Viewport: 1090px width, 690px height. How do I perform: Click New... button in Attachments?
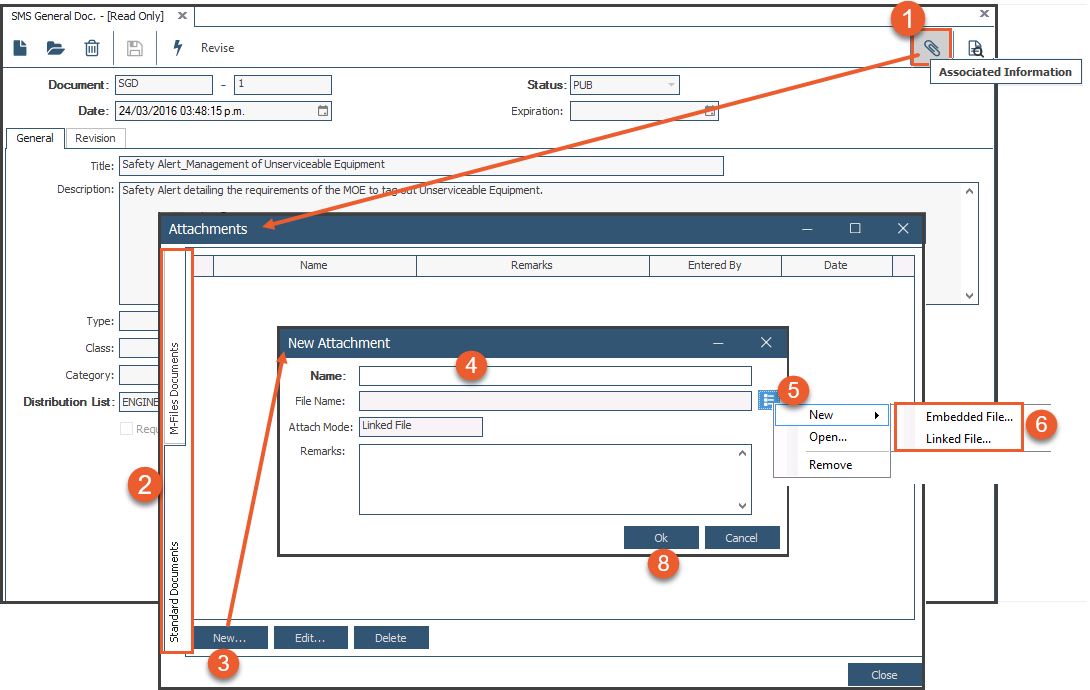point(229,638)
